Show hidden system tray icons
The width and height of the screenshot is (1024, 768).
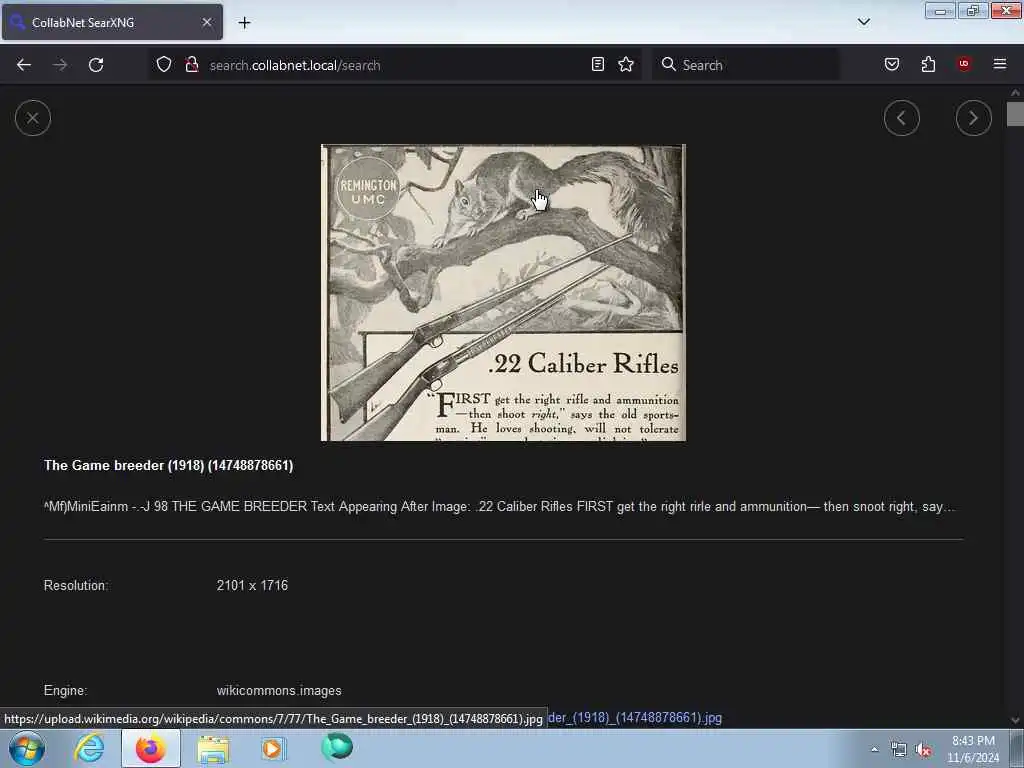click(874, 750)
